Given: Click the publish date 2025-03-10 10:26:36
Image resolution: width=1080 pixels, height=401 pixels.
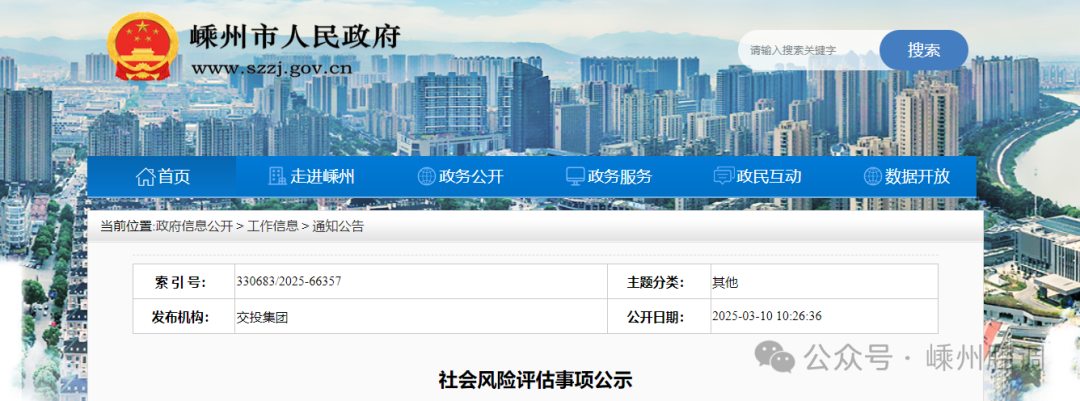Looking at the screenshot, I should [766, 317].
